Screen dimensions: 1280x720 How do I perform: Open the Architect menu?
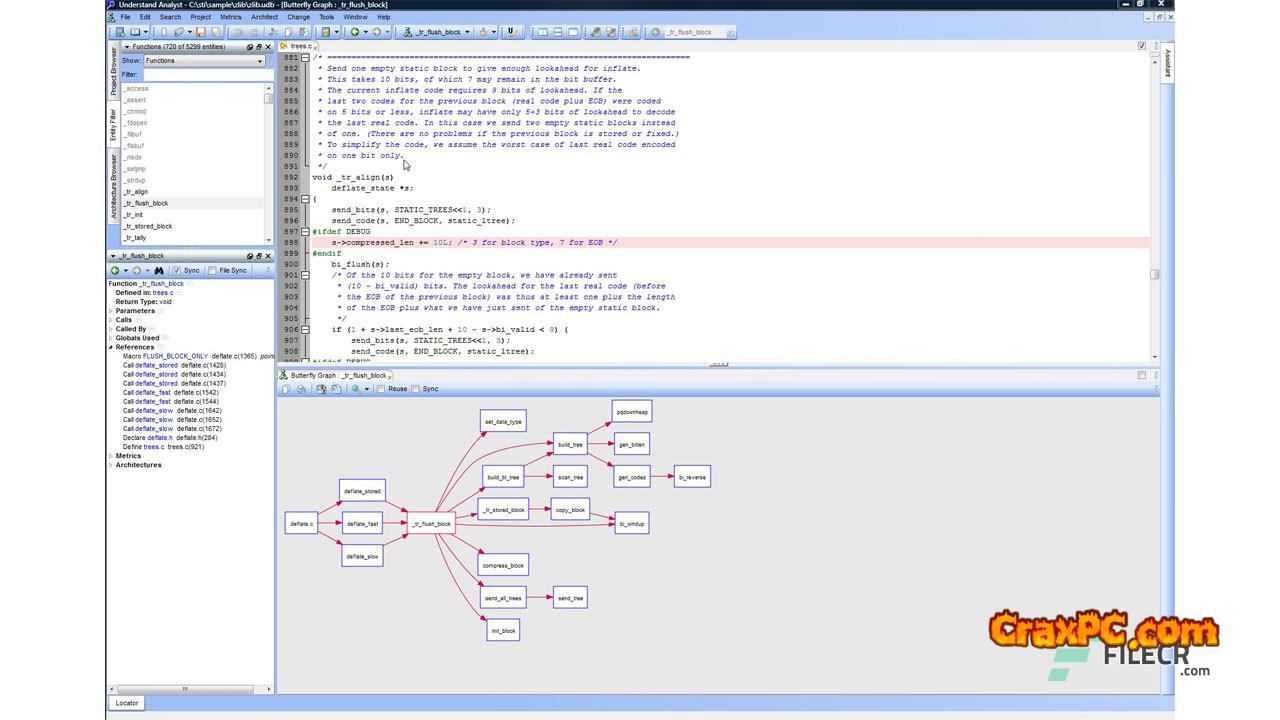point(264,17)
